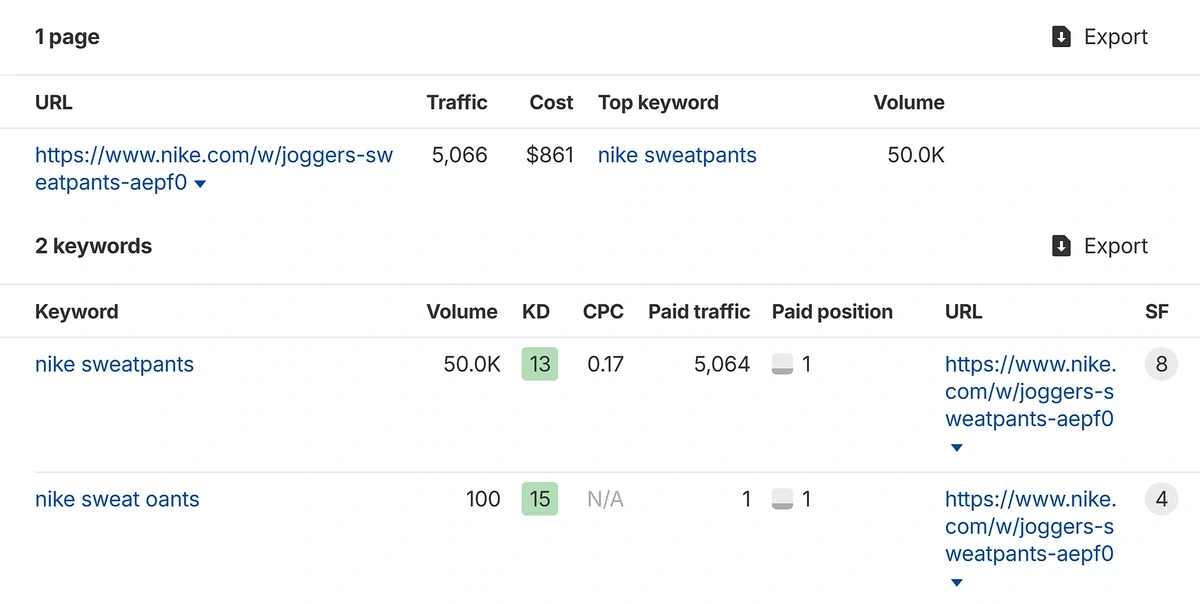Open SERP features badge showing 8
Viewport: 1200px width, 604px height.
[1161, 364]
